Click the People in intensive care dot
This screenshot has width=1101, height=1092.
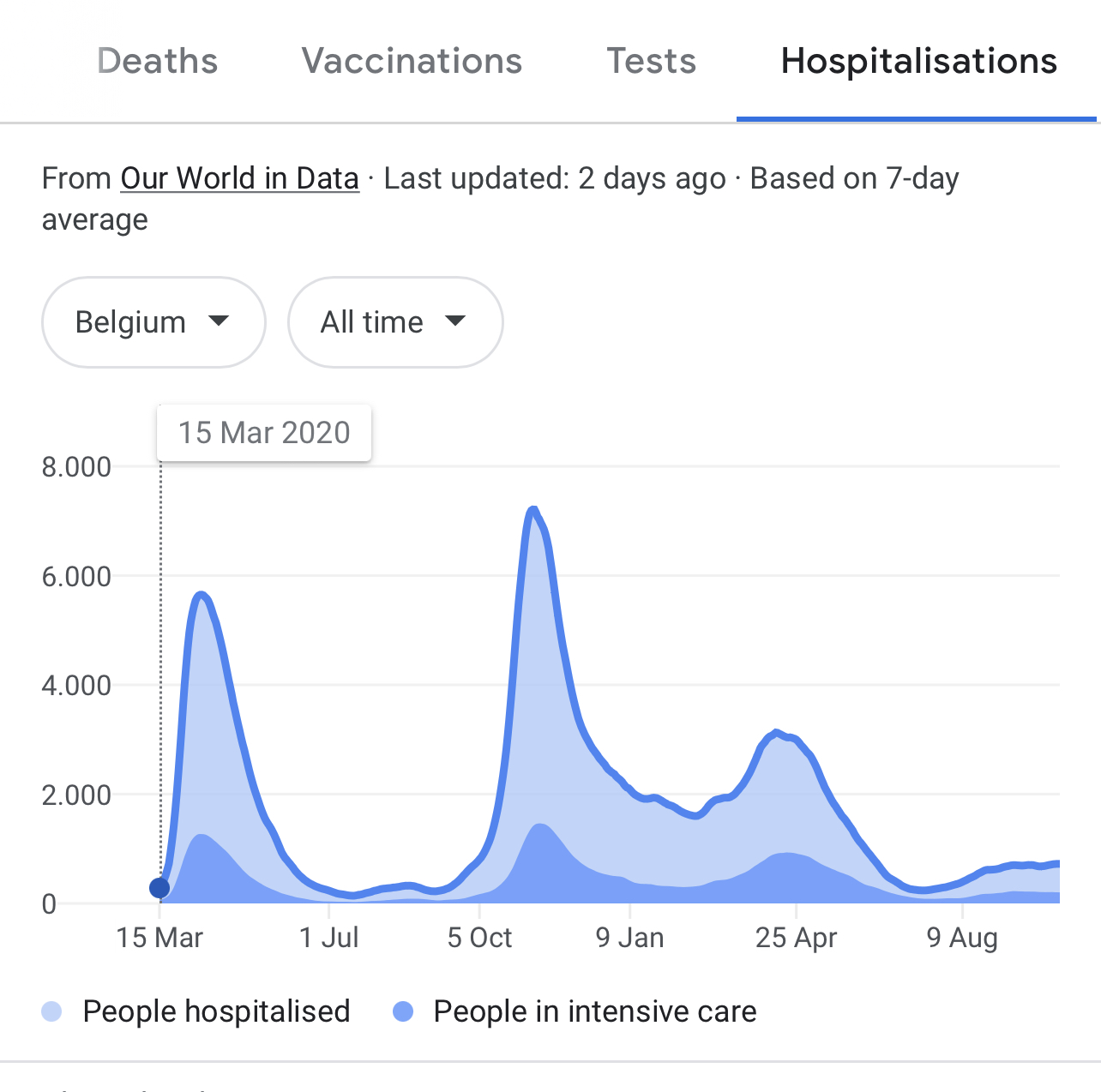[403, 1011]
